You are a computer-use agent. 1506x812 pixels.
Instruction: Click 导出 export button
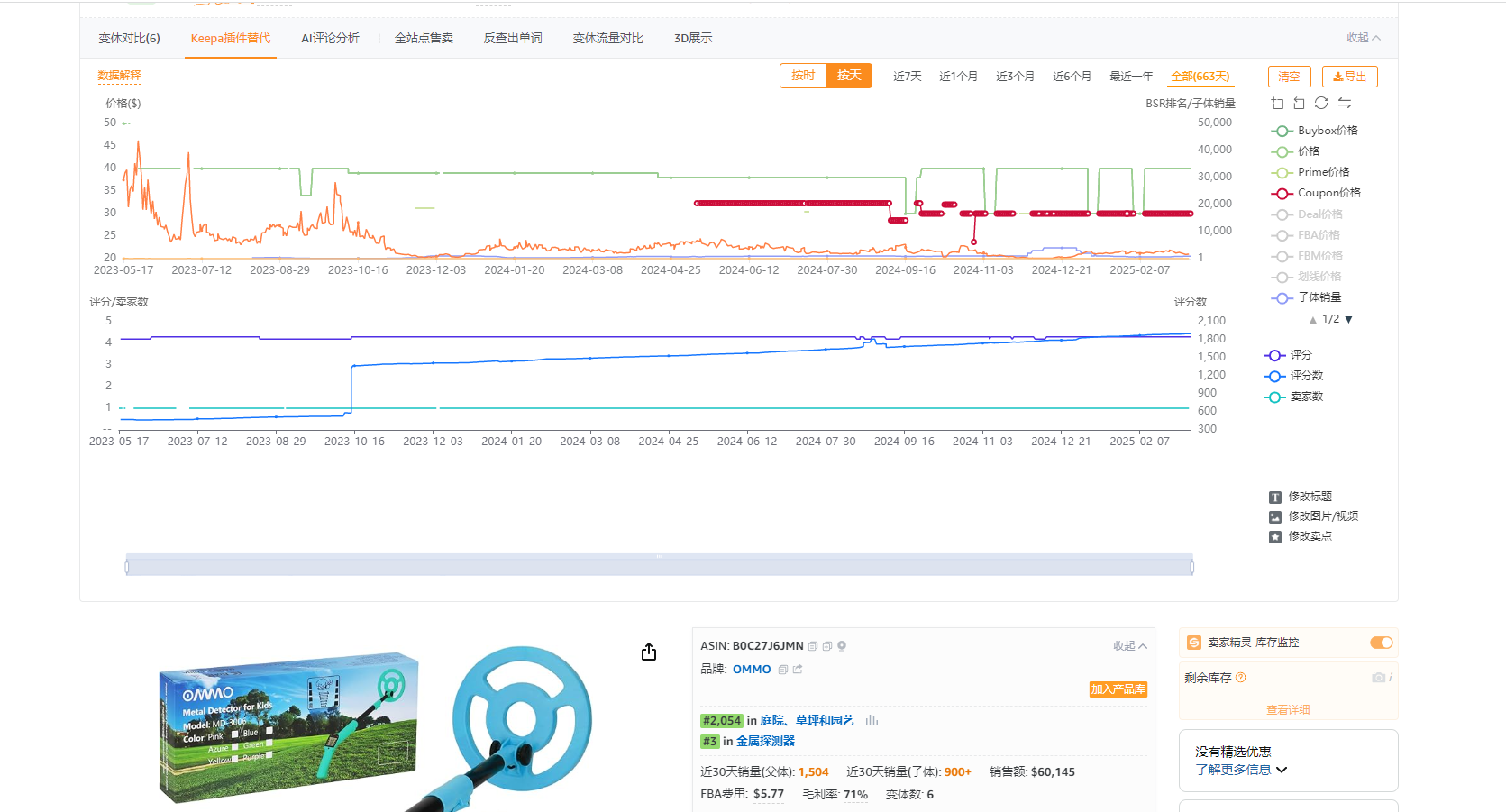pyautogui.click(x=1350, y=77)
